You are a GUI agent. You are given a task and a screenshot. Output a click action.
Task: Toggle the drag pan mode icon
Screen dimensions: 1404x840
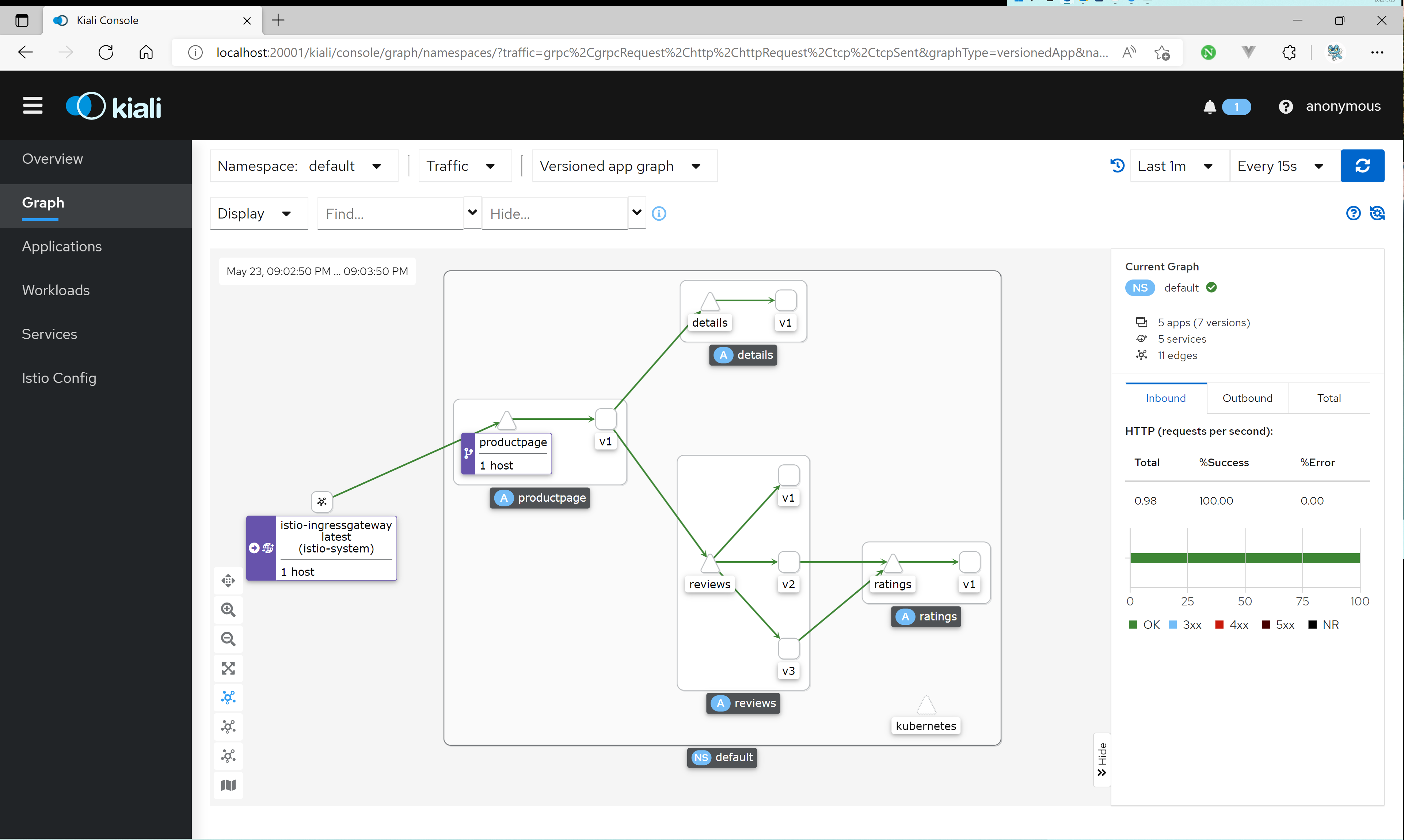pos(228,580)
